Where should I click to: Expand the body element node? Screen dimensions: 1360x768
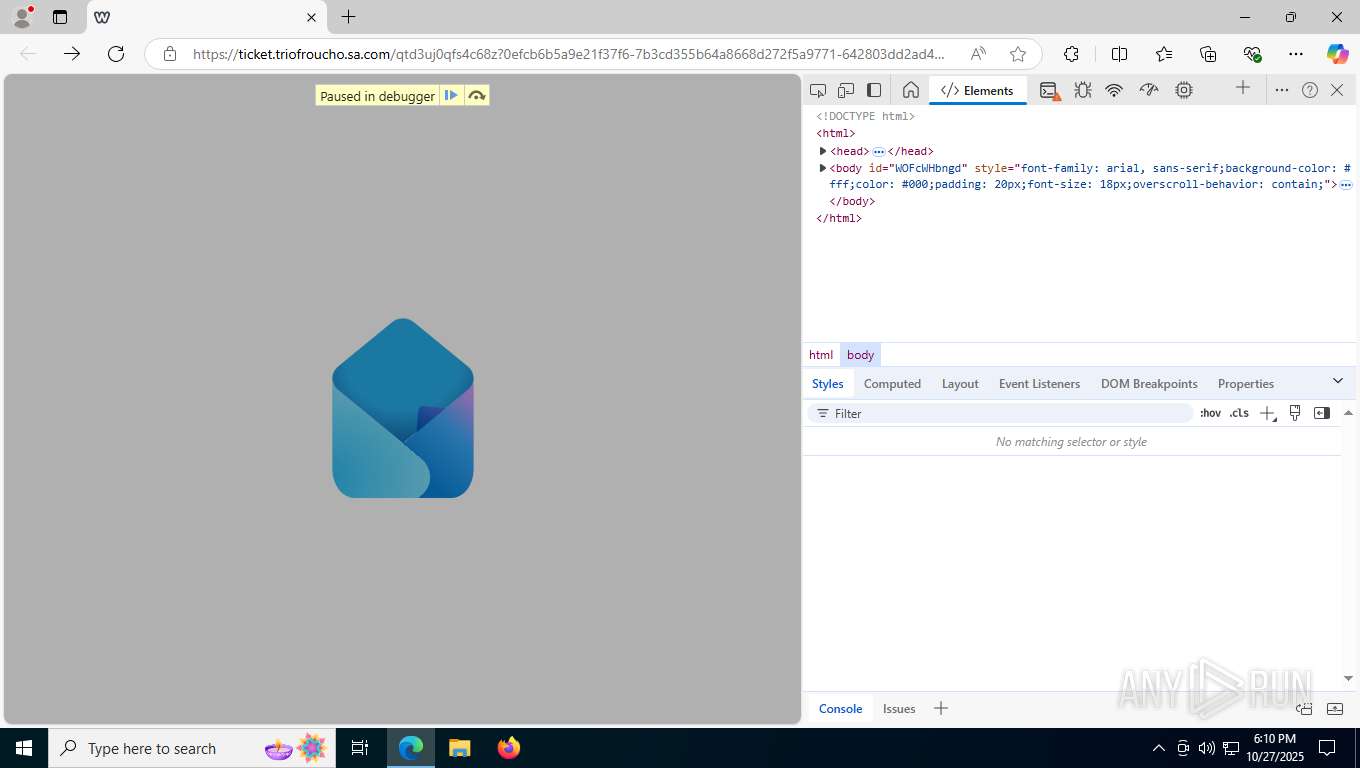click(823, 168)
